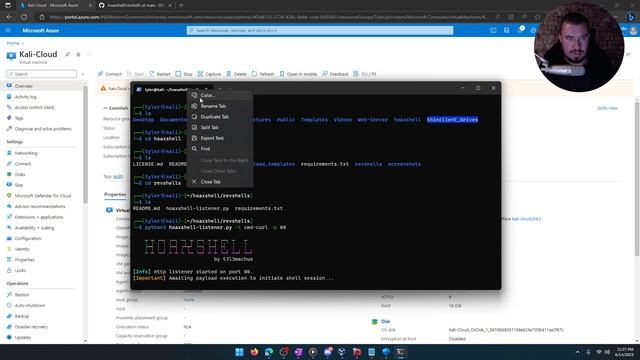The image size is (640, 360).
Task: Open a new browser tab
Action: coord(181,5)
